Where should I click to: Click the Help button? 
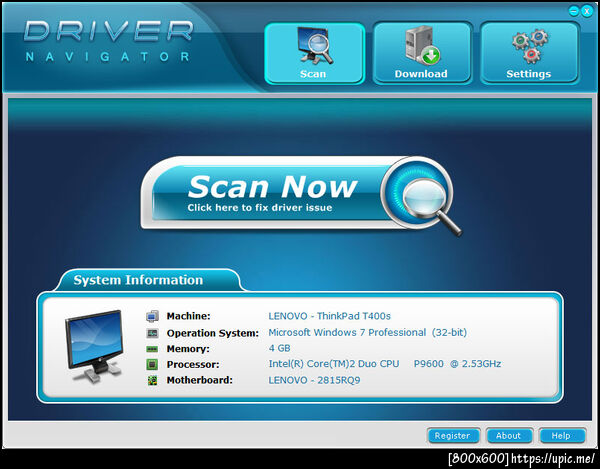[x=561, y=435]
